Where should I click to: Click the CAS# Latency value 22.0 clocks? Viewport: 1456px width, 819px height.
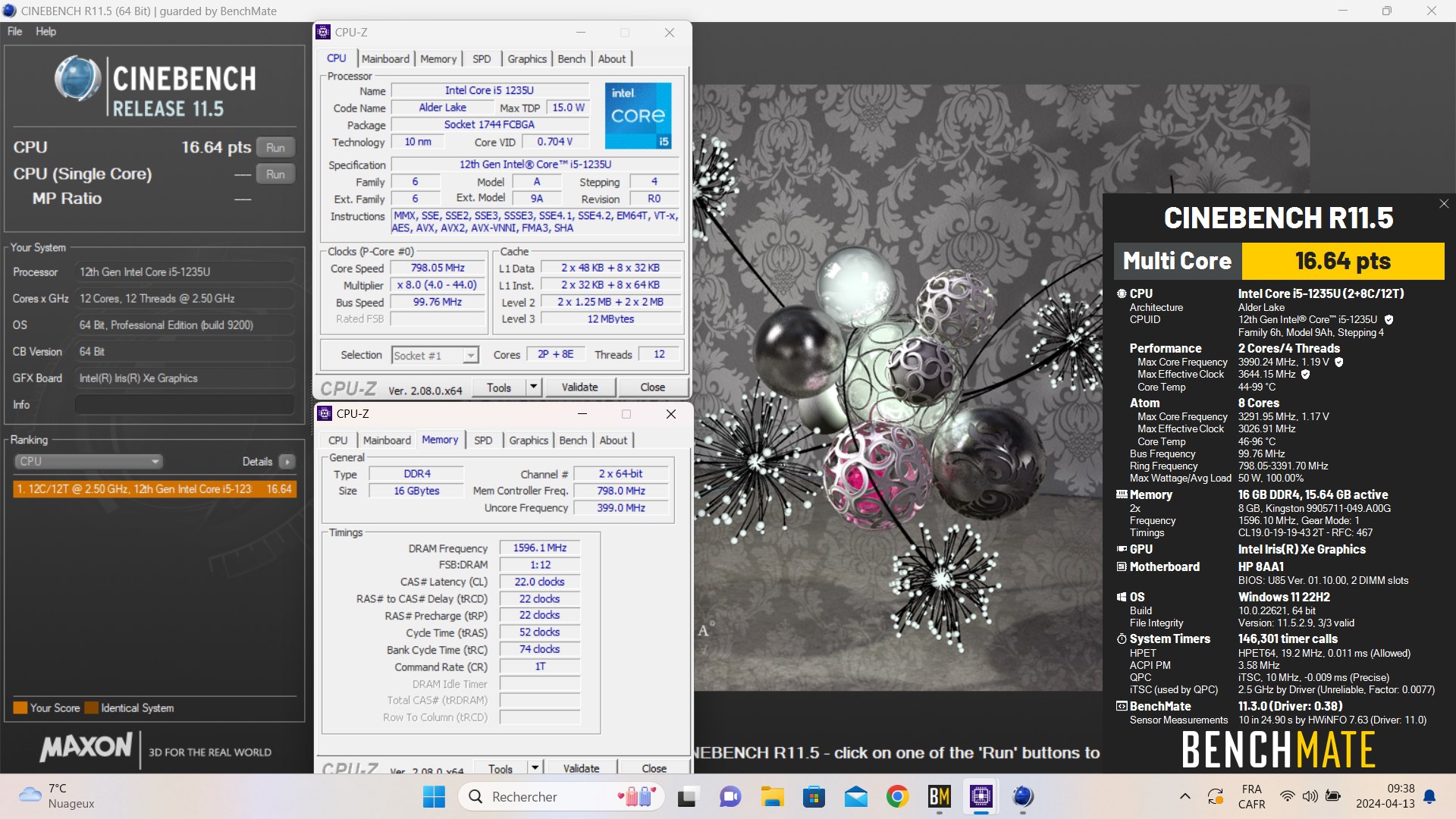540,582
